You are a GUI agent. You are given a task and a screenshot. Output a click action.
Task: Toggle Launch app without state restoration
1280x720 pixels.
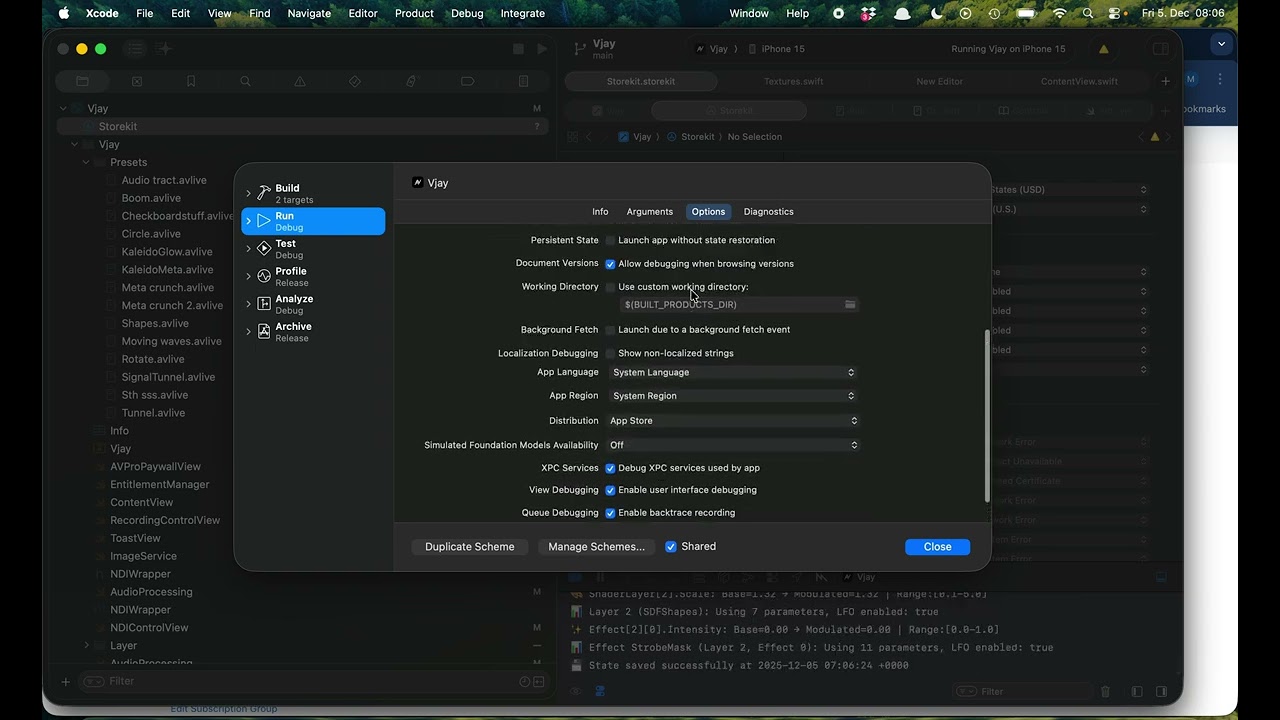pos(610,240)
